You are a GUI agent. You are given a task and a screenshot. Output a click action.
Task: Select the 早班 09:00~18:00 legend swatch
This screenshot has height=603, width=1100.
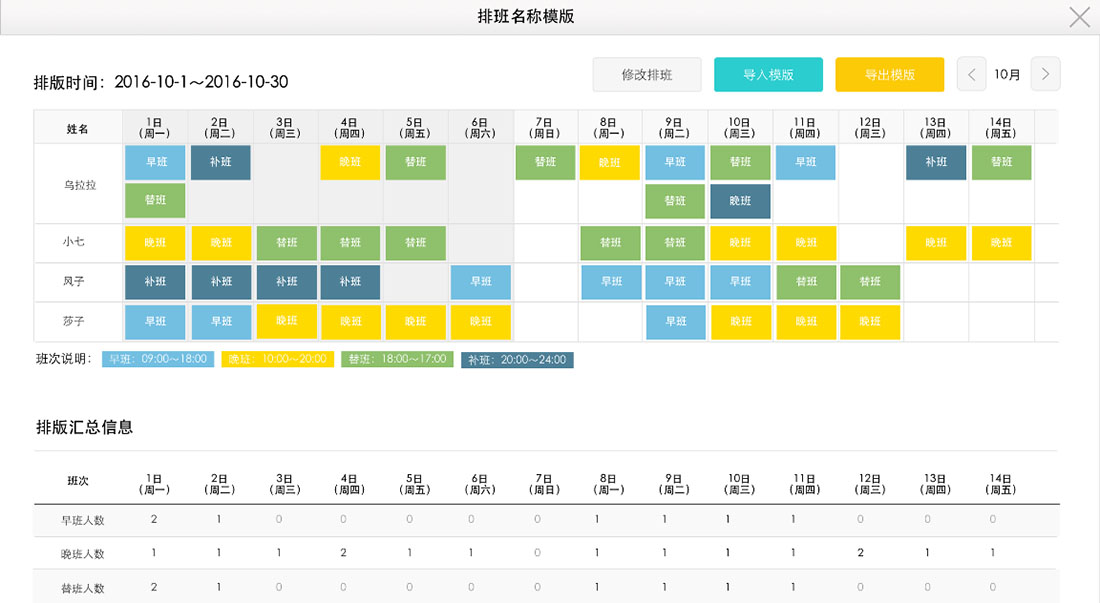(x=158, y=359)
